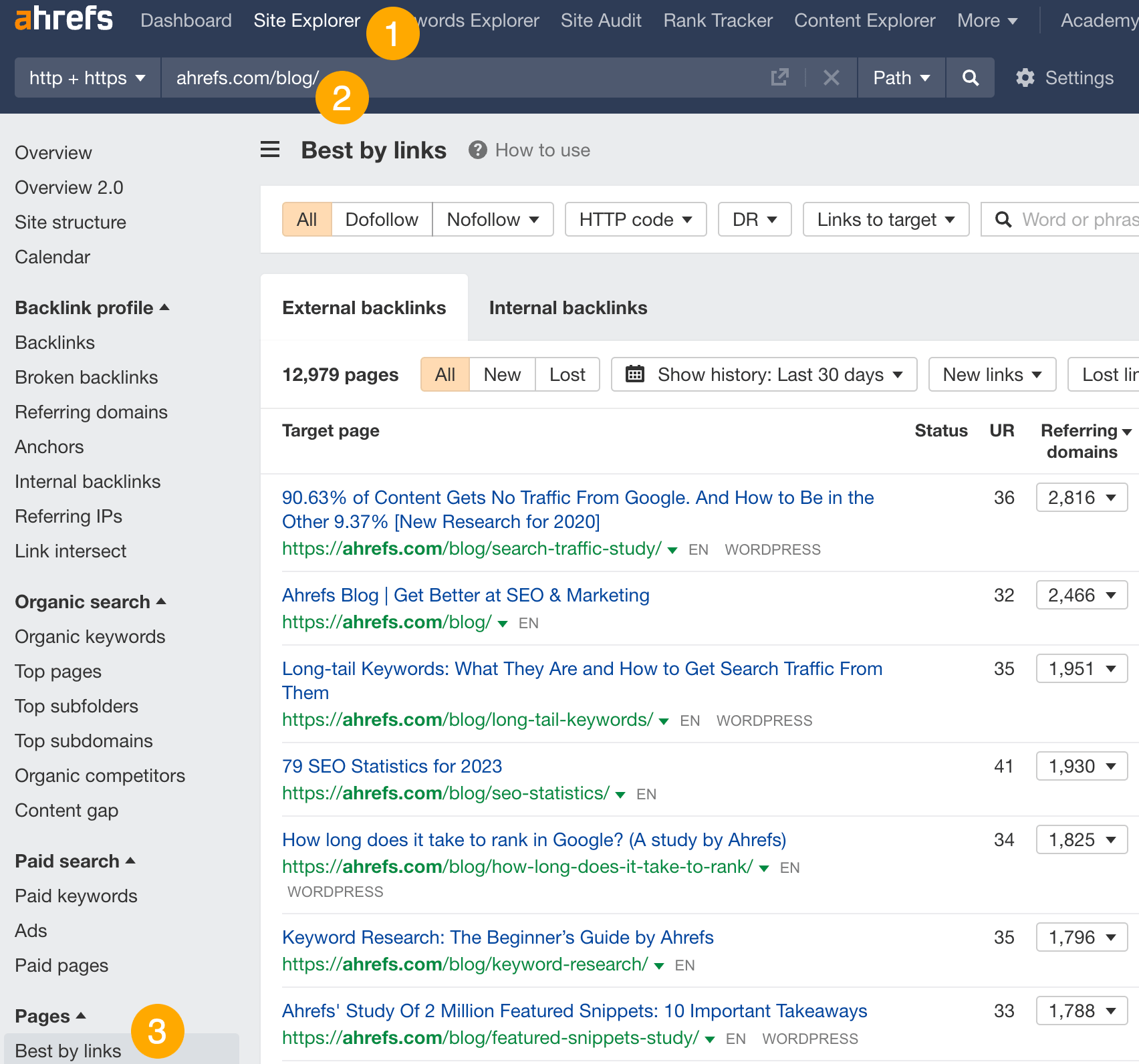Open the DR filter dropdown
The image size is (1139, 1064).
[x=754, y=219]
